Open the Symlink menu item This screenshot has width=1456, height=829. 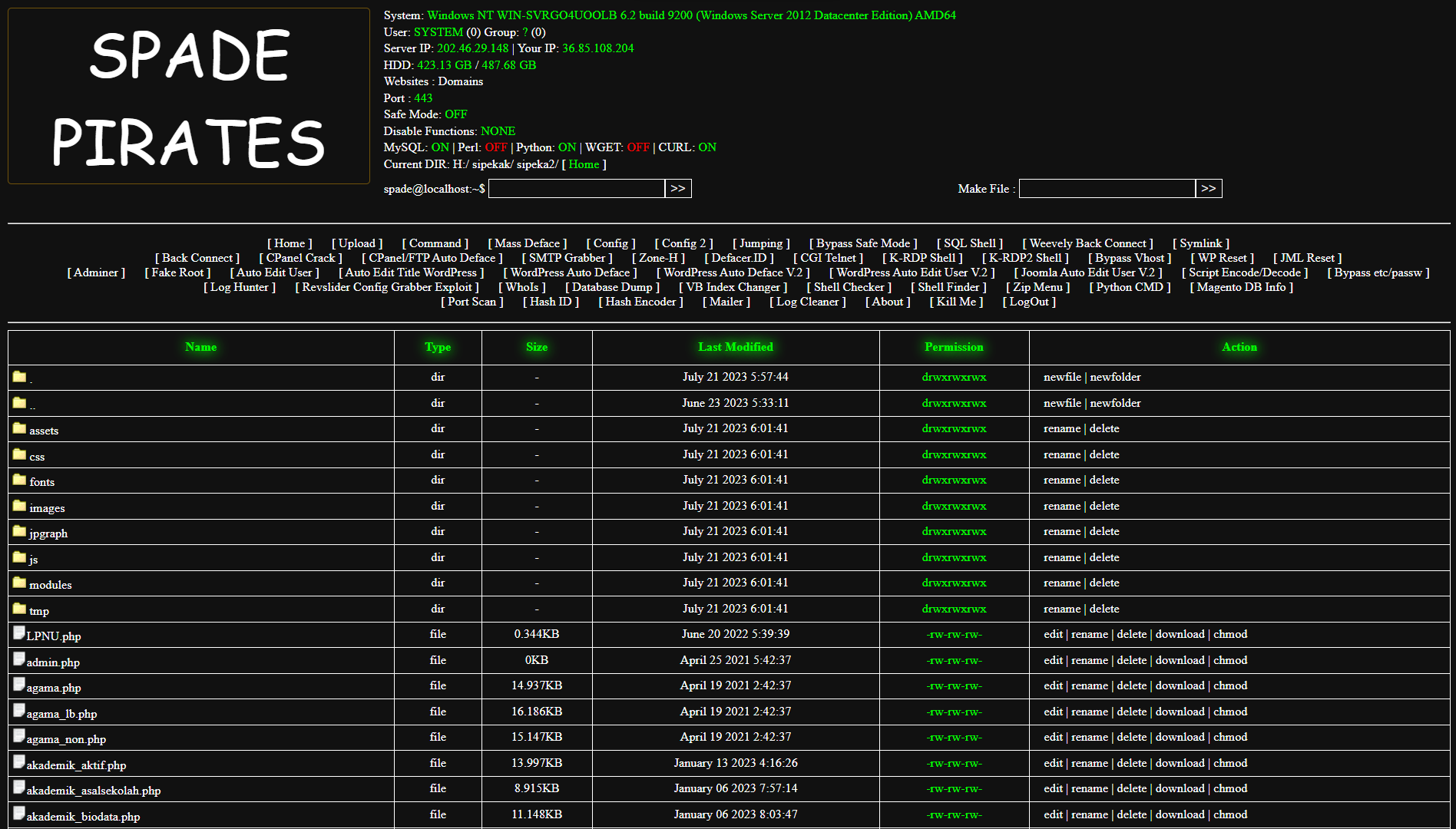click(x=1201, y=243)
